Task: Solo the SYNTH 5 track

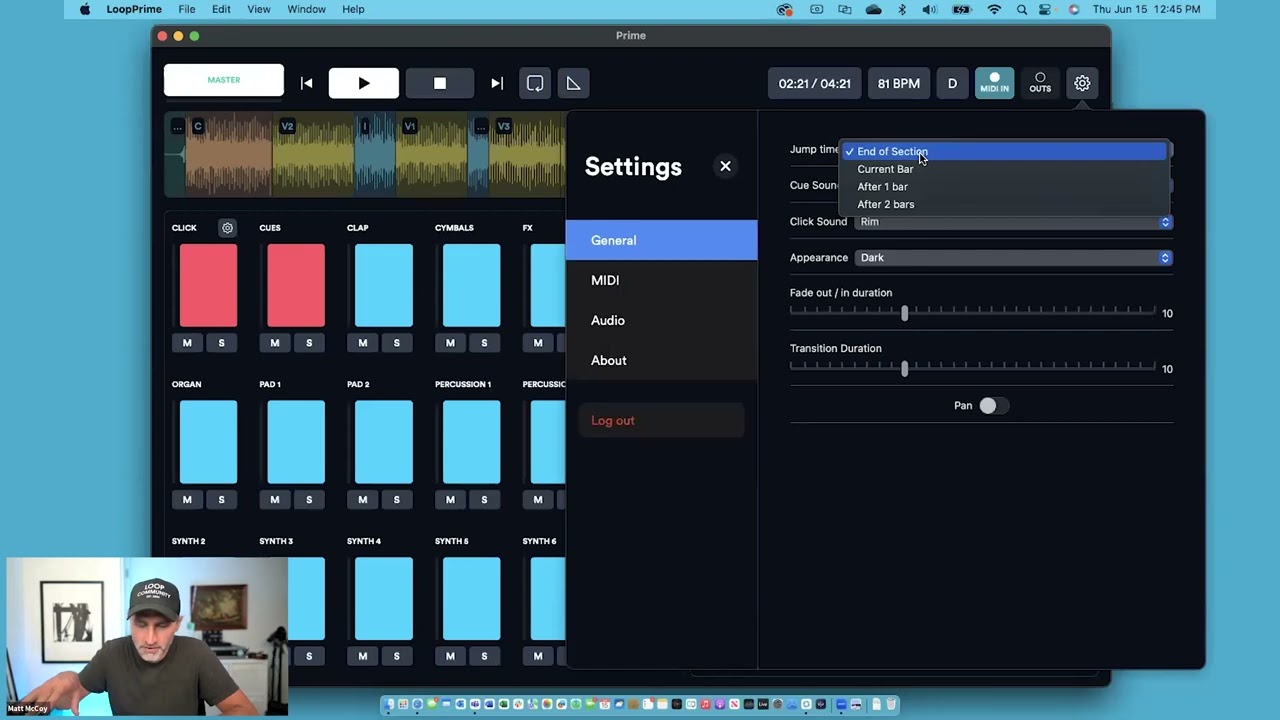Action: pyautogui.click(x=484, y=656)
